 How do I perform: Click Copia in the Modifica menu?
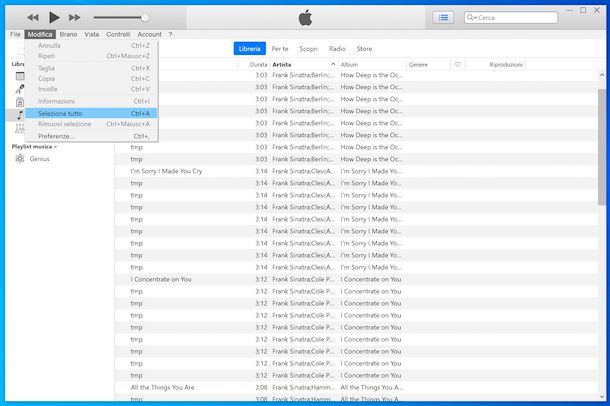click(x=91, y=79)
